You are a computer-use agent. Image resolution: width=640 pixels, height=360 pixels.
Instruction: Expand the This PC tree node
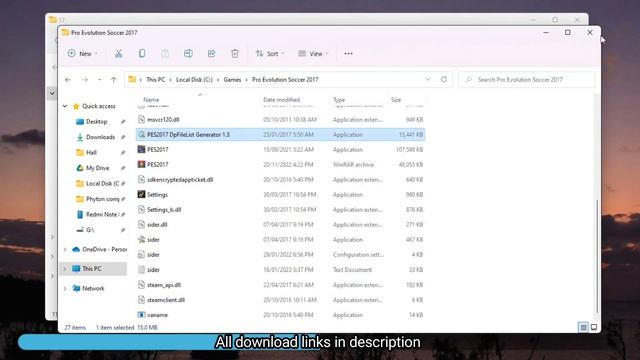pos(65,269)
